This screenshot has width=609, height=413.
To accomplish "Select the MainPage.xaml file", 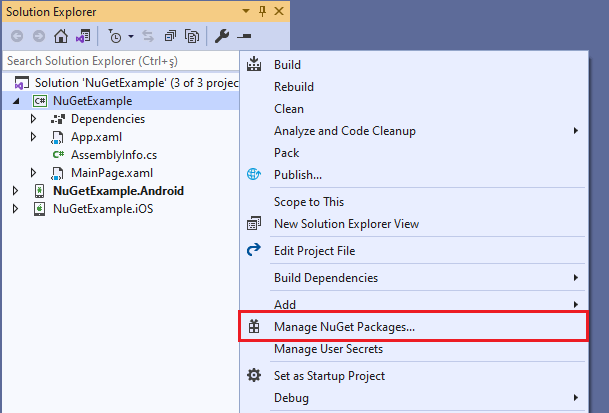I will (112, 173).
